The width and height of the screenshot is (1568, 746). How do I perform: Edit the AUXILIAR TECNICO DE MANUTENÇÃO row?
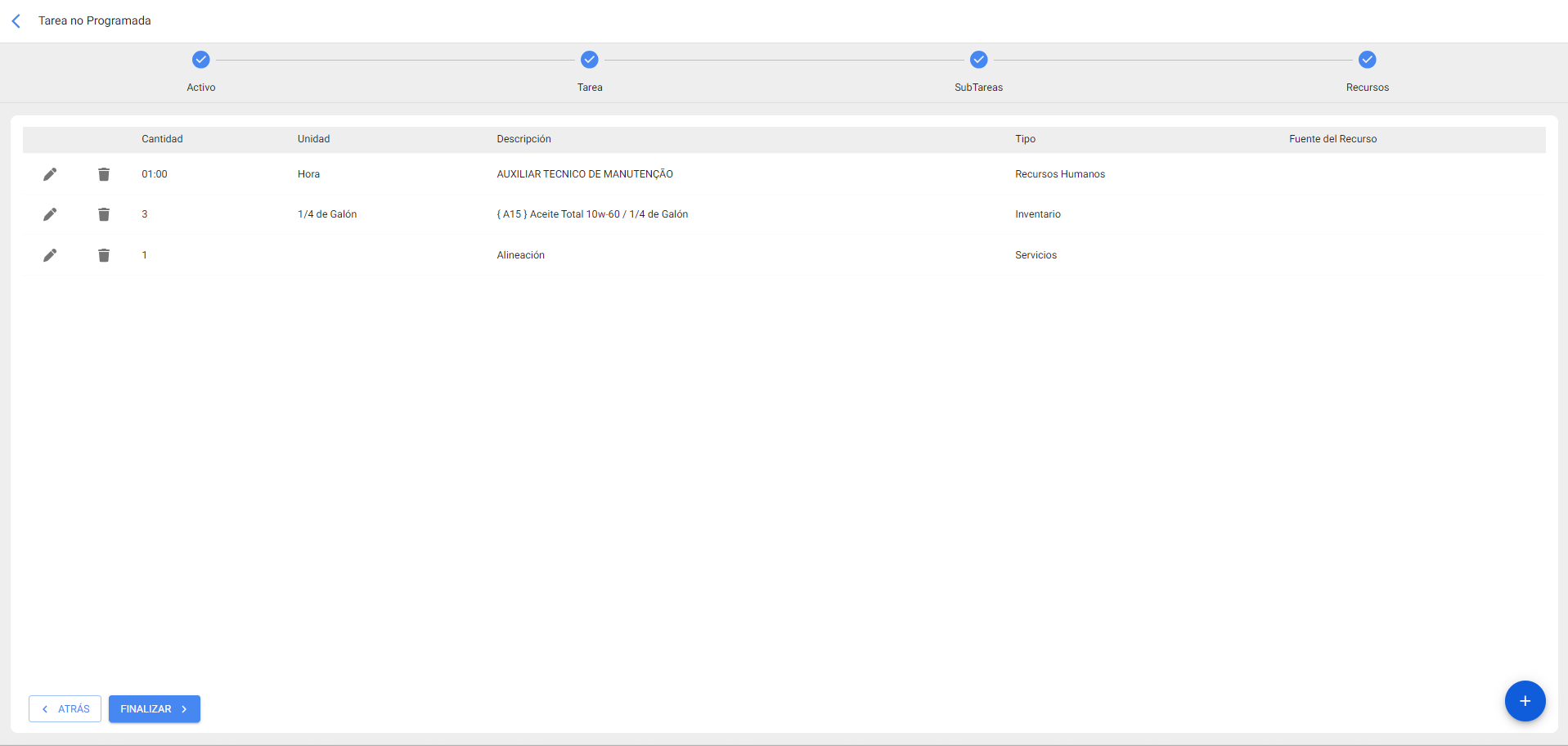pos(50,174)
